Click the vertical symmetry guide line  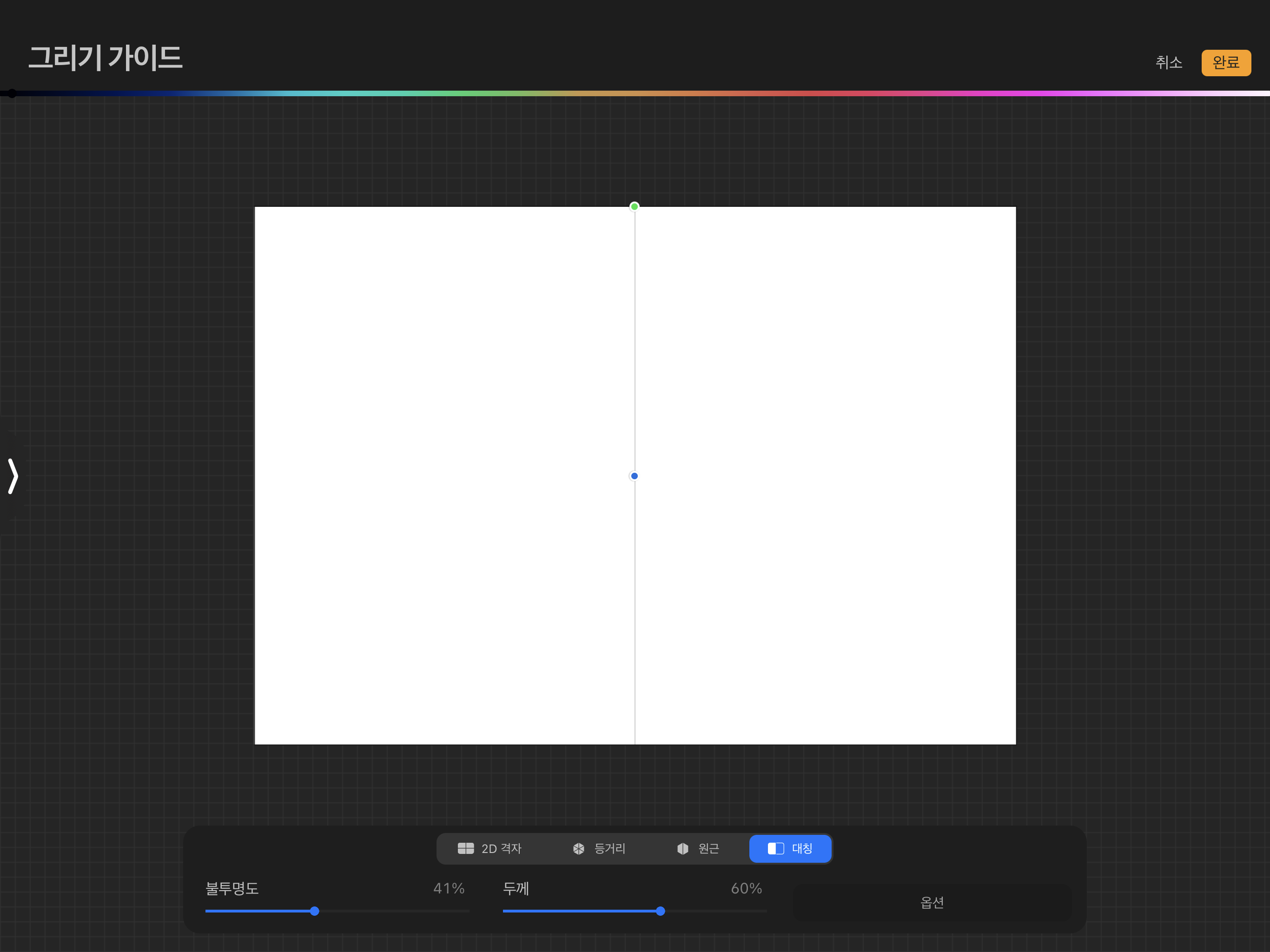pyautogui.click(x=635, y=603)
